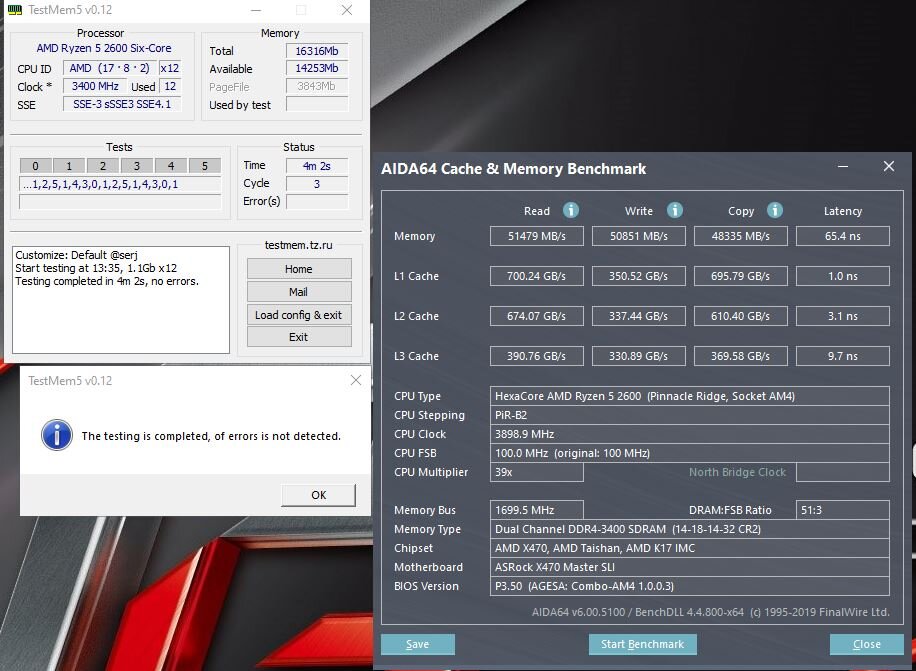Click the CPU FSB value 100.0 MHz
The image size is (916, 671).
coord(689,453)
